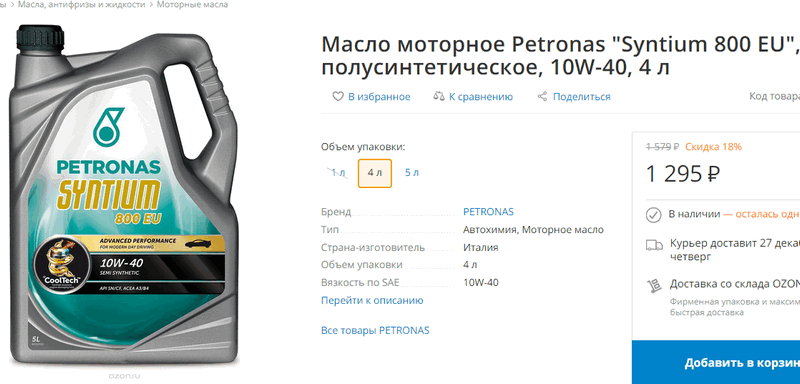The height and width of the screenshot is (384, 800).
Task: Click the В избранное text link
Action: [379, 96]
